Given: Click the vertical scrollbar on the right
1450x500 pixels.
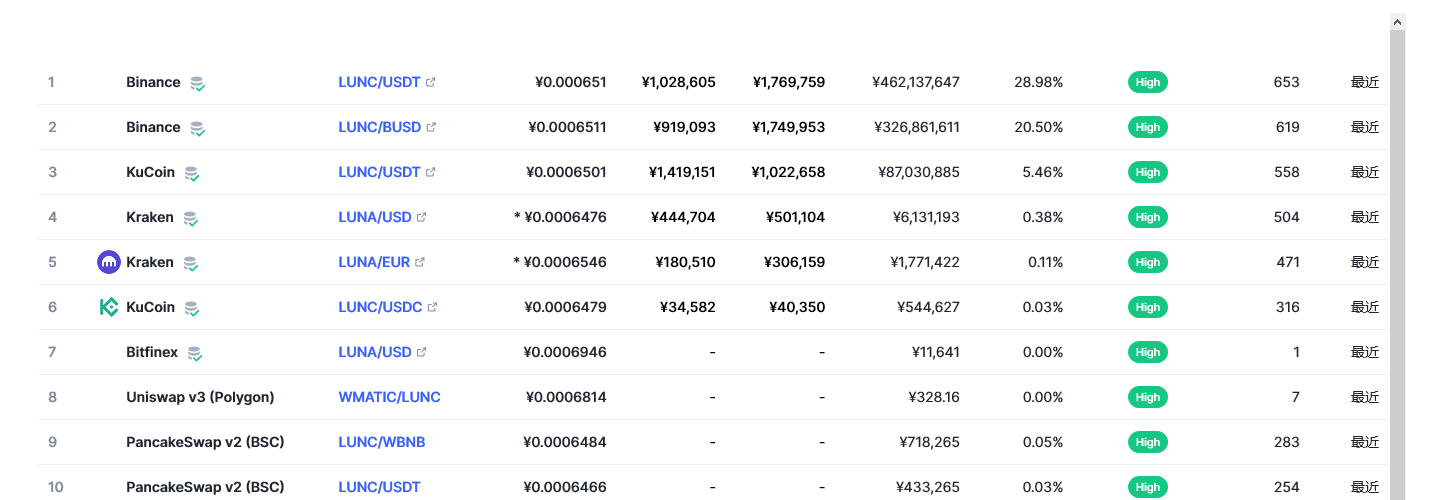Looking at the screenshot, I should pyautogui.click(x=1398, y=260).
